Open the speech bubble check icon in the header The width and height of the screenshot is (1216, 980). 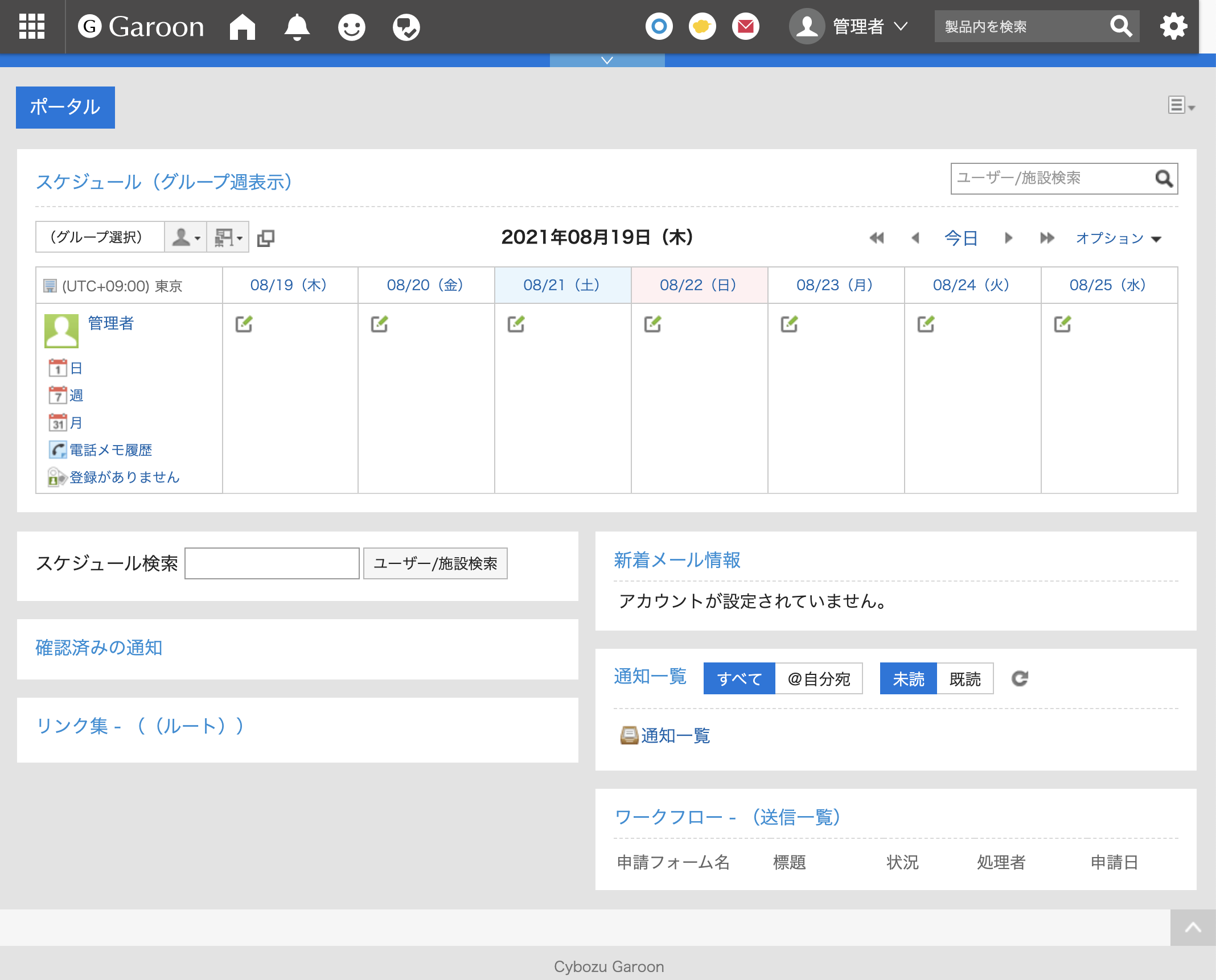point(406,27)
